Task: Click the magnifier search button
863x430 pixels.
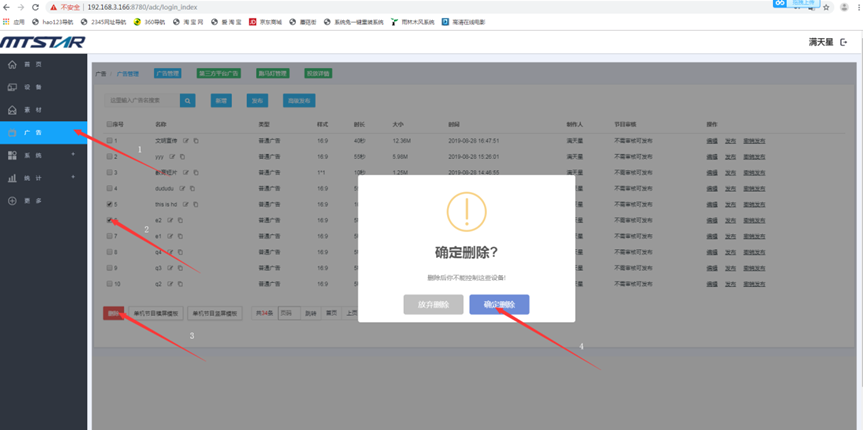Action: pos(188,101)
